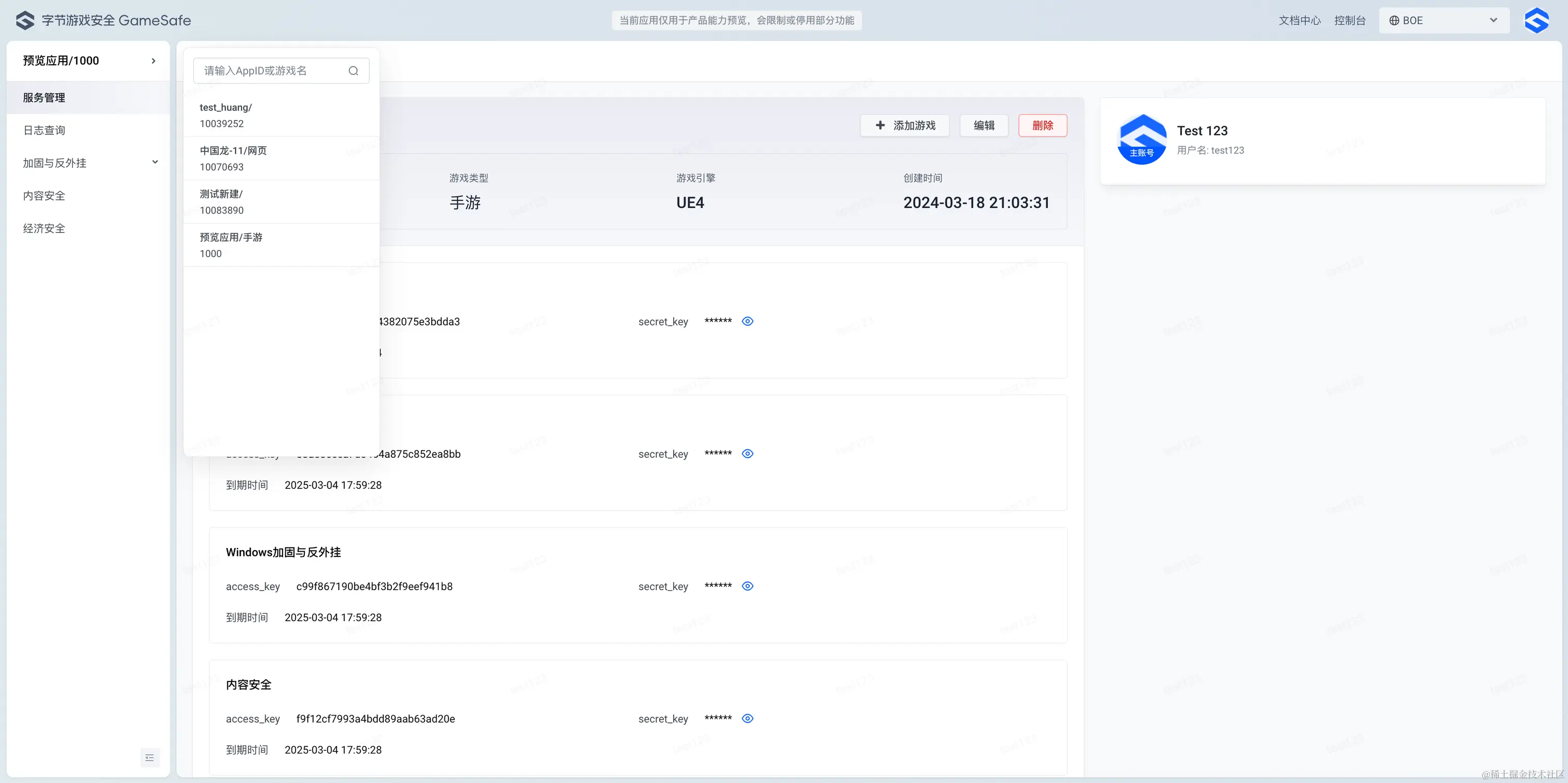Reveal the secret_key in Windows加固与反外挂 section
This screenshot has height=783, width=1568.
click(748, 586)
